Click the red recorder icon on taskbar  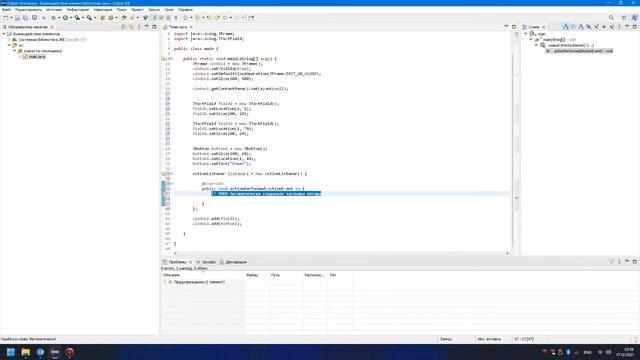coord(69,352)
